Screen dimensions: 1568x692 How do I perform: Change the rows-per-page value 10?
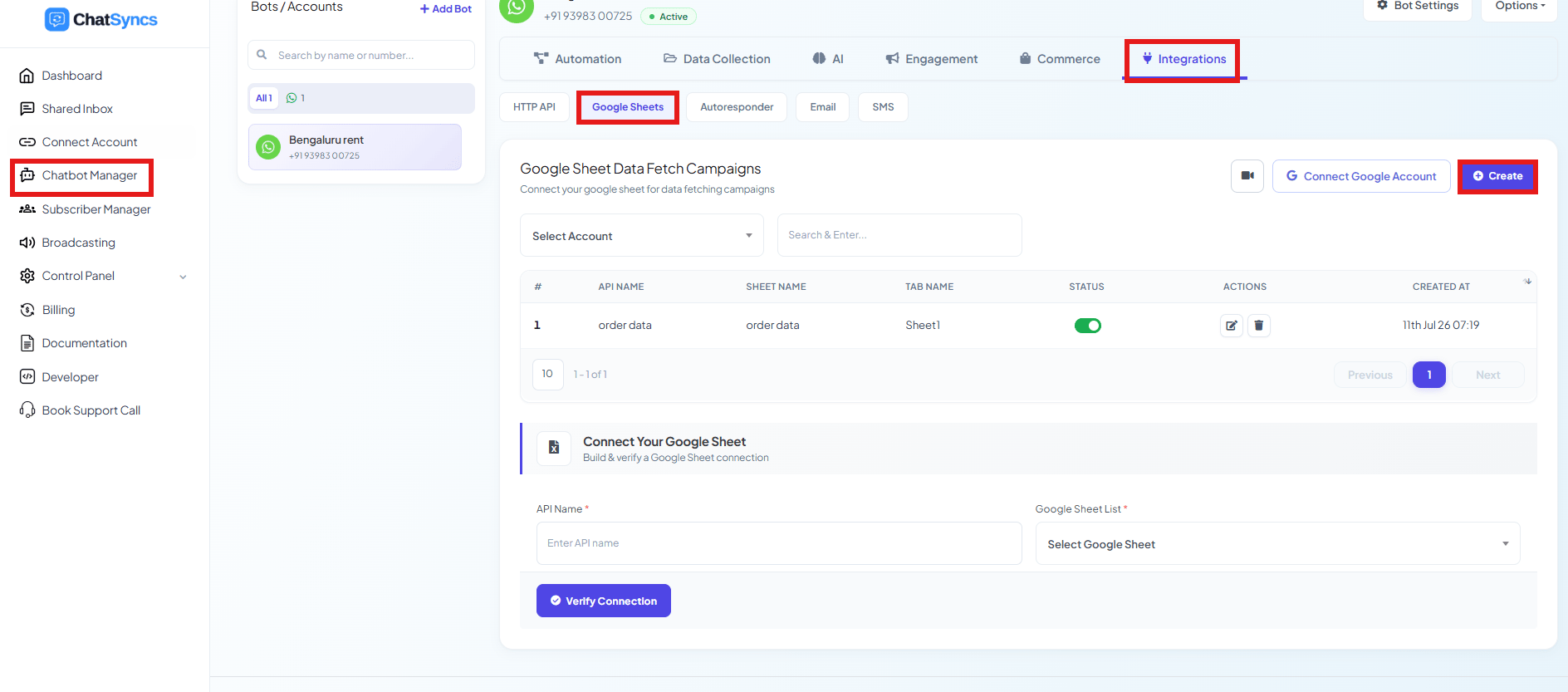point(548,375)
